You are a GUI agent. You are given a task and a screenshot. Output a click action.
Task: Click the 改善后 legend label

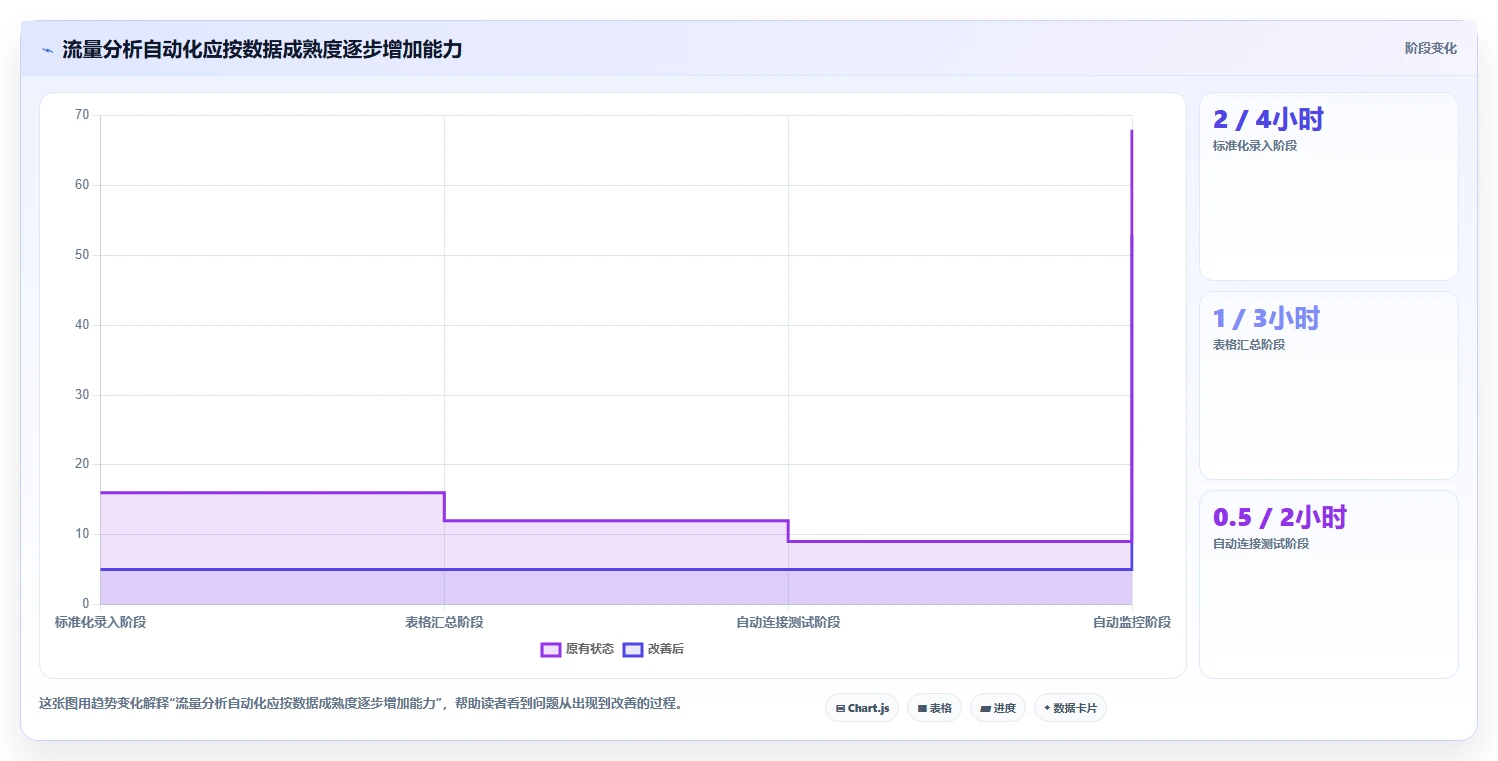[x=666, y=649]
